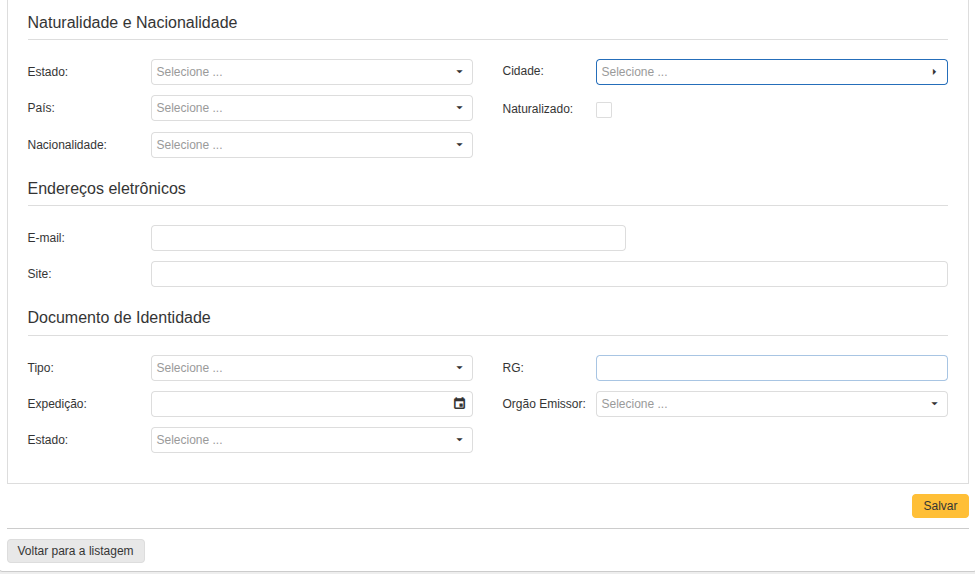
Task: Expand the Cidade dropdown
Action: click(x=770, y=72)
